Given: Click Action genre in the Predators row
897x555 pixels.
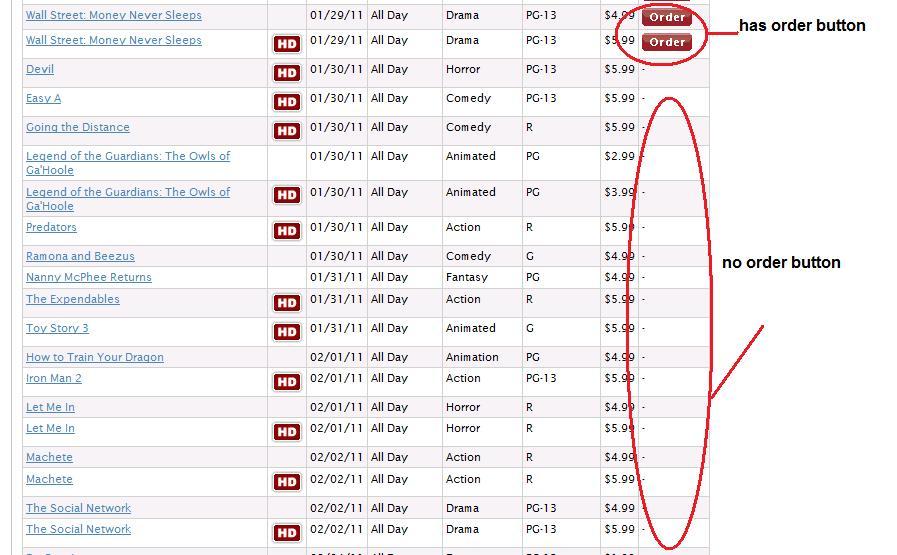Looking at the screenshot, I should click(463, 227).
